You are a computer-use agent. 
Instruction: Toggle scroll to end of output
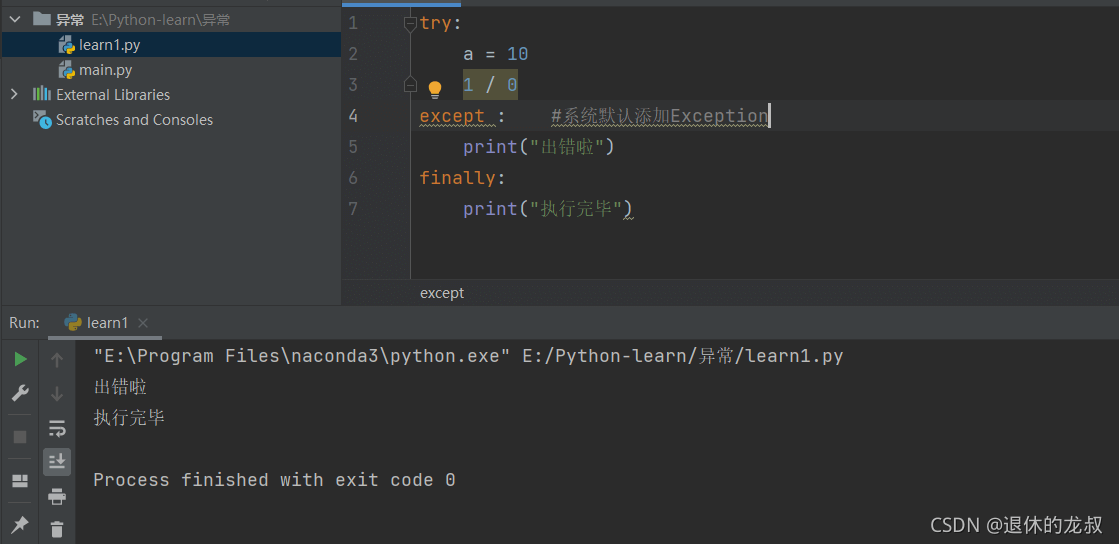click(x=57, y=461)
